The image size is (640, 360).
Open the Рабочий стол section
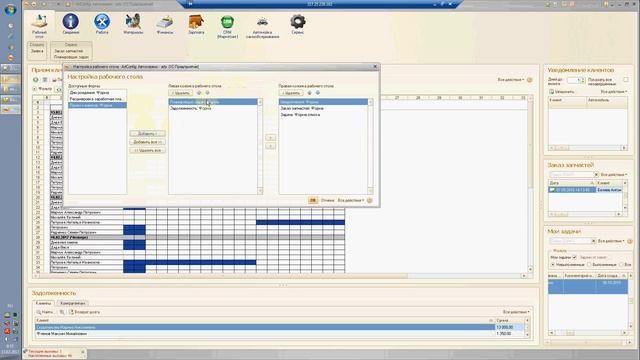pyautogui.click(x=39, y=25)
